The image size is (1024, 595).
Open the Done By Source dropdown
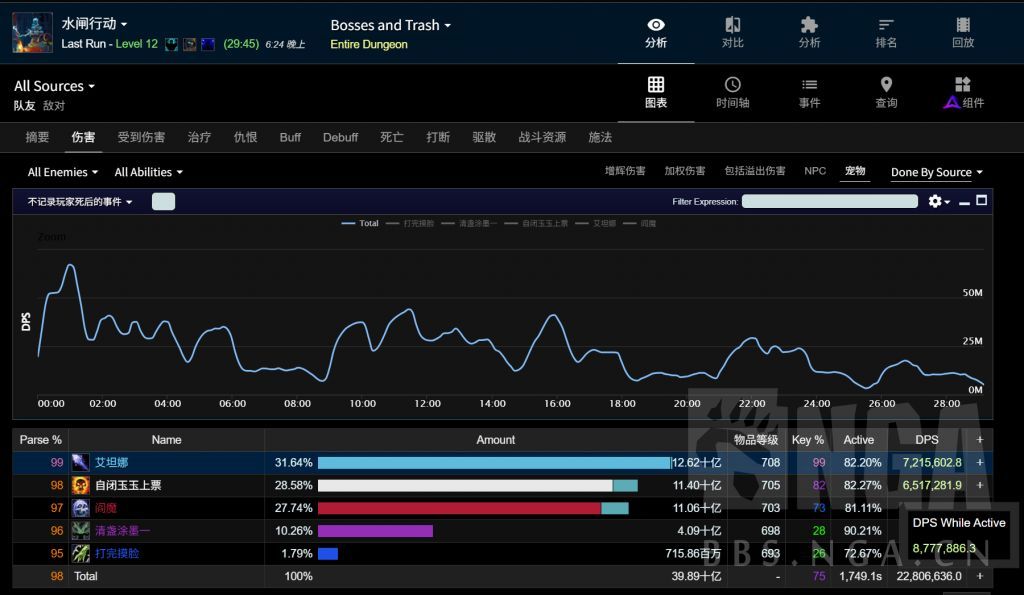[936, 172]
